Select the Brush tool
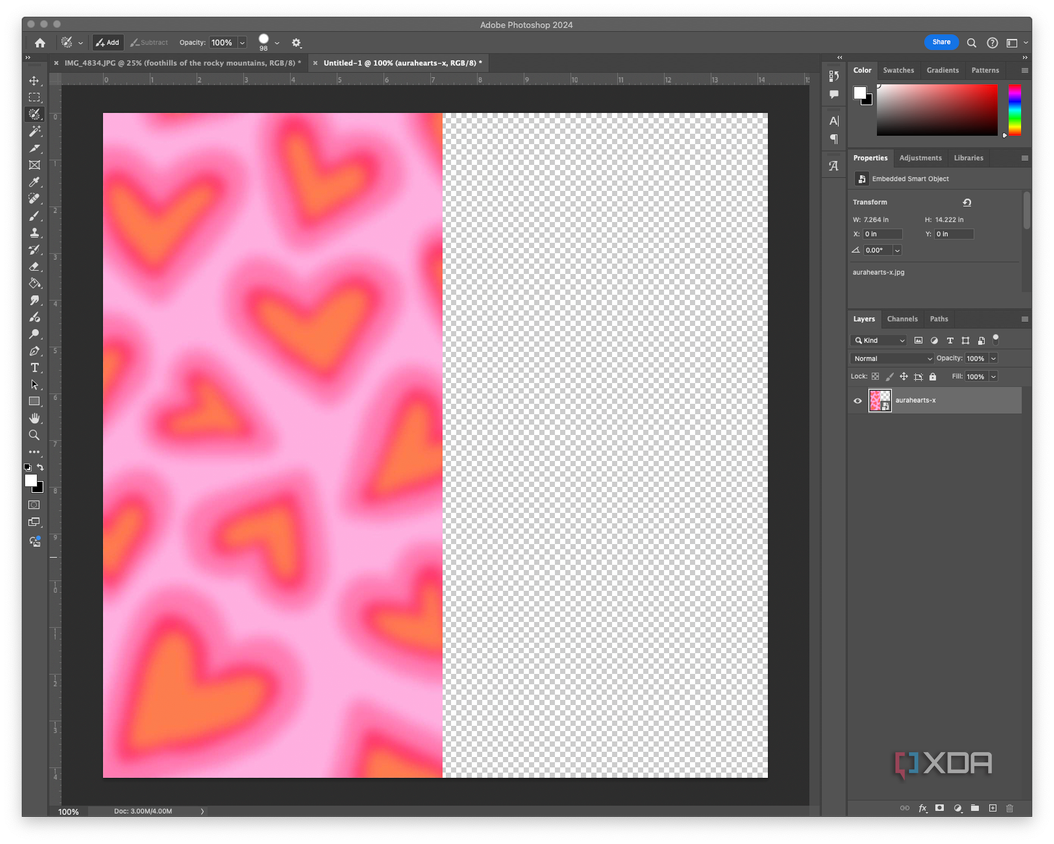The height and width of the screenshot is (844, 1054). point(34,216)
